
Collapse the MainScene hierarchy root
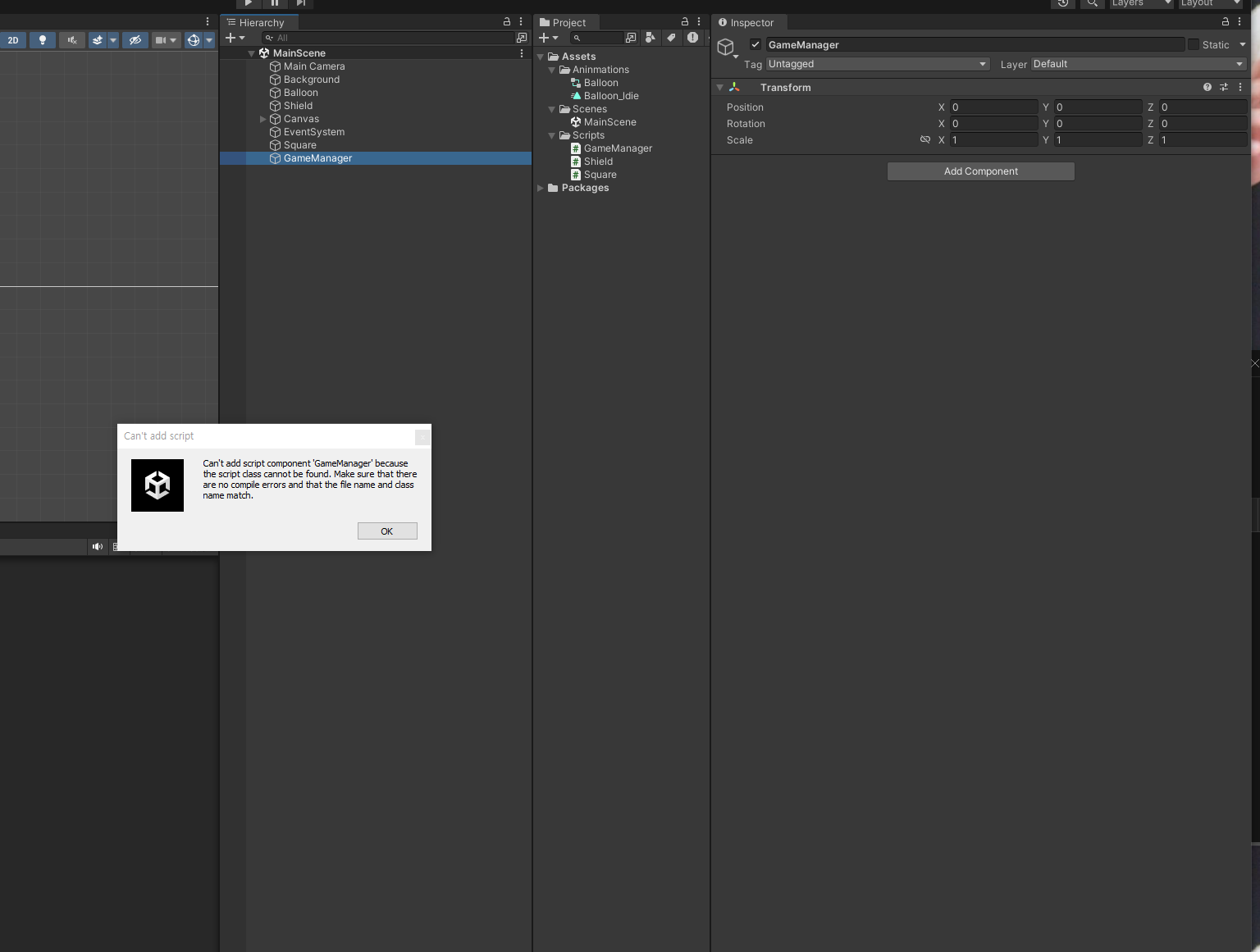(x=251, y=53)
